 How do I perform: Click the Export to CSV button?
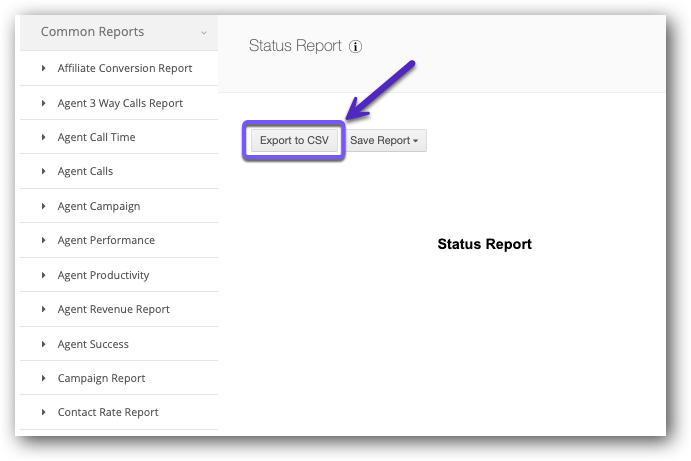click(x=294, y=140)
